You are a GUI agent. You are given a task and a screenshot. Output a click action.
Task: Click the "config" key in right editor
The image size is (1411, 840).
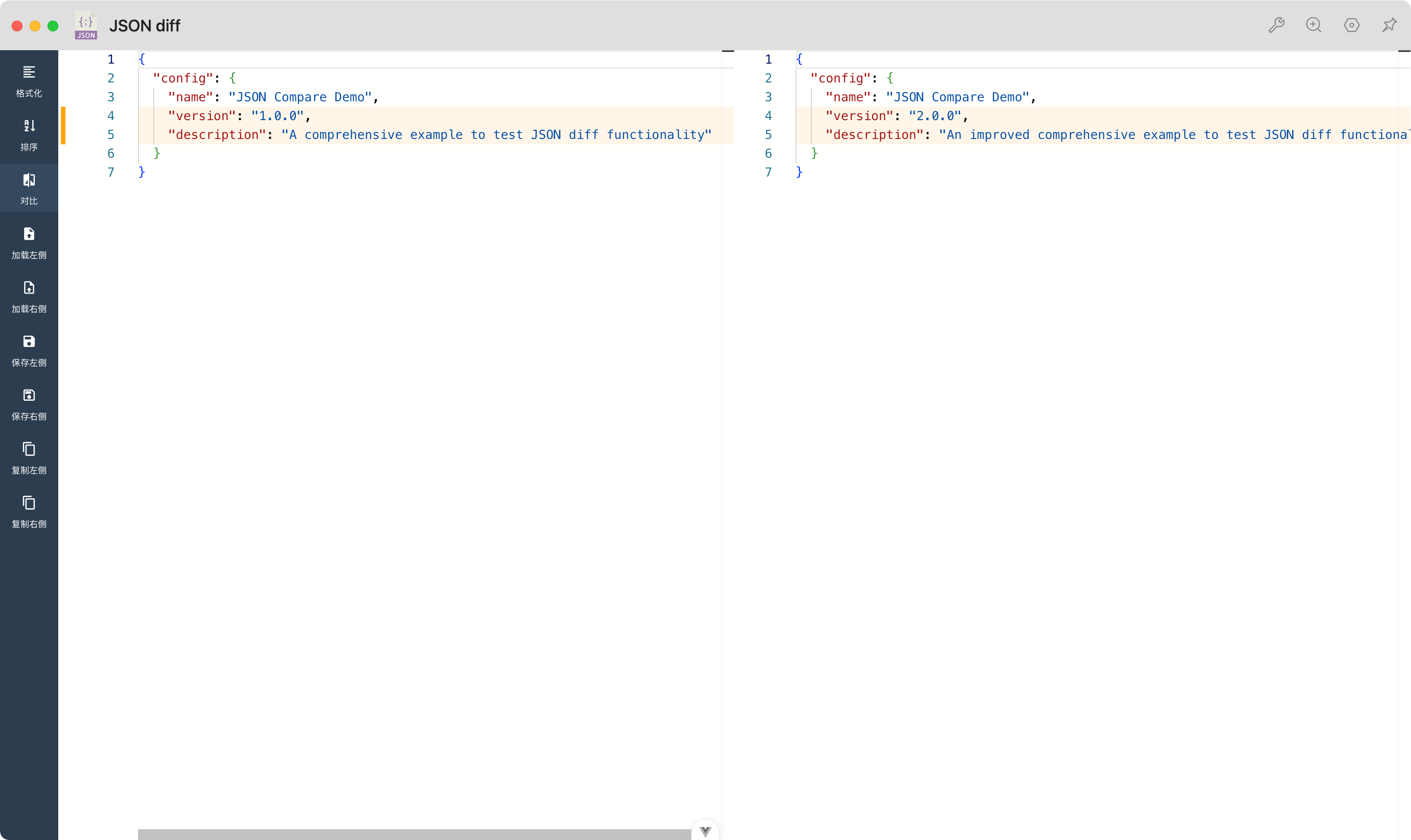tap(840, 78)
